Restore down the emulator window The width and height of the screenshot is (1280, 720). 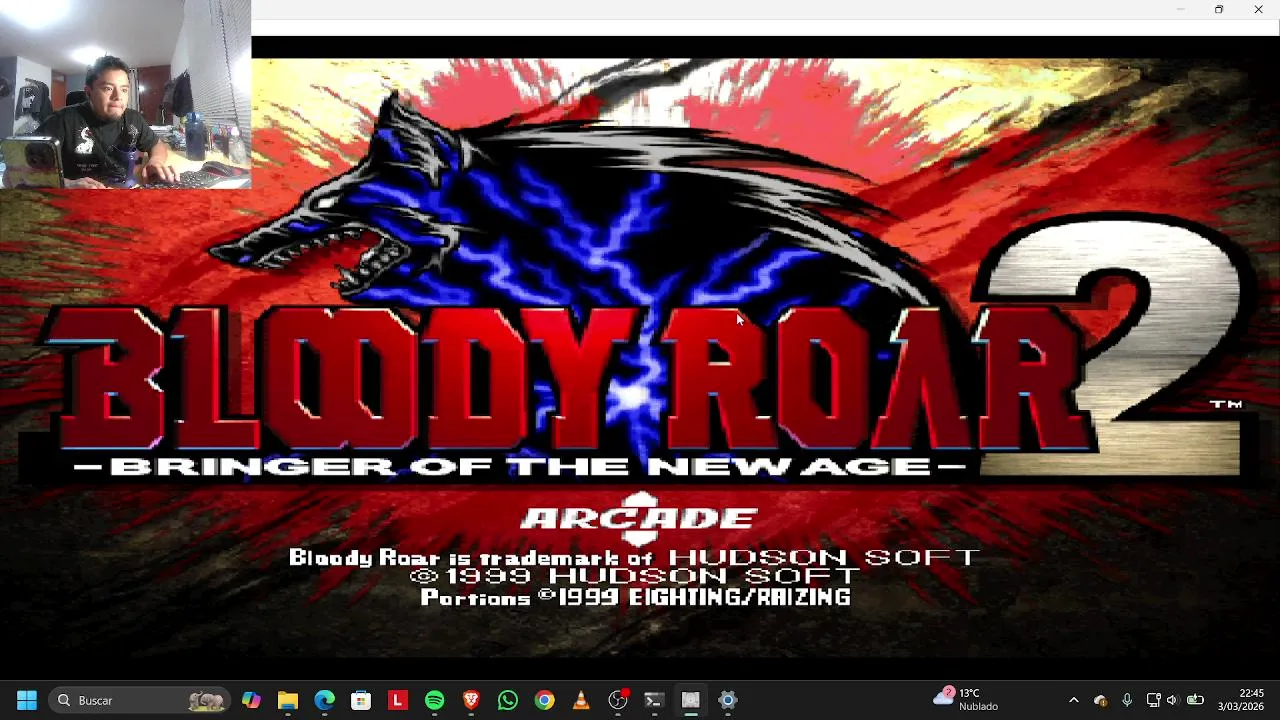click(x=1219, y=9)
